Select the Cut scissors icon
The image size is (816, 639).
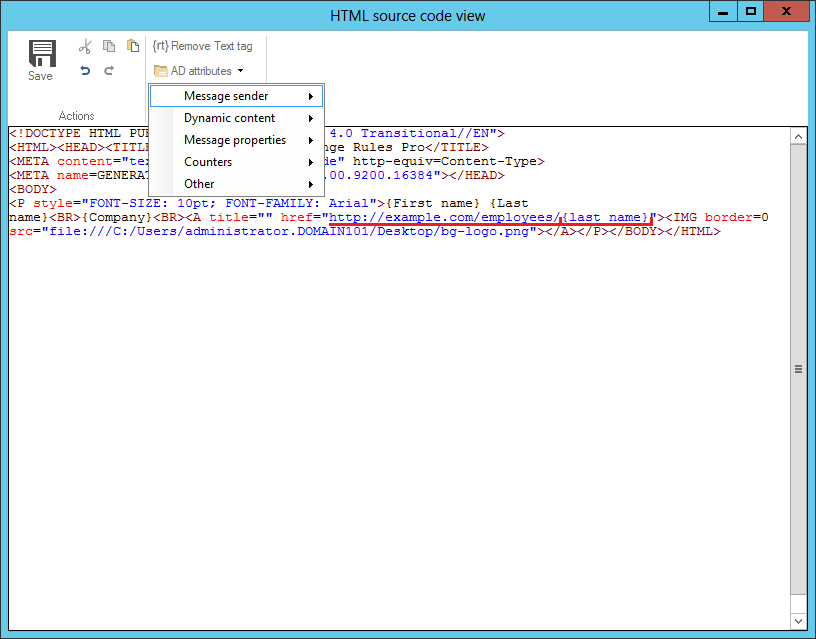[85, 45]
